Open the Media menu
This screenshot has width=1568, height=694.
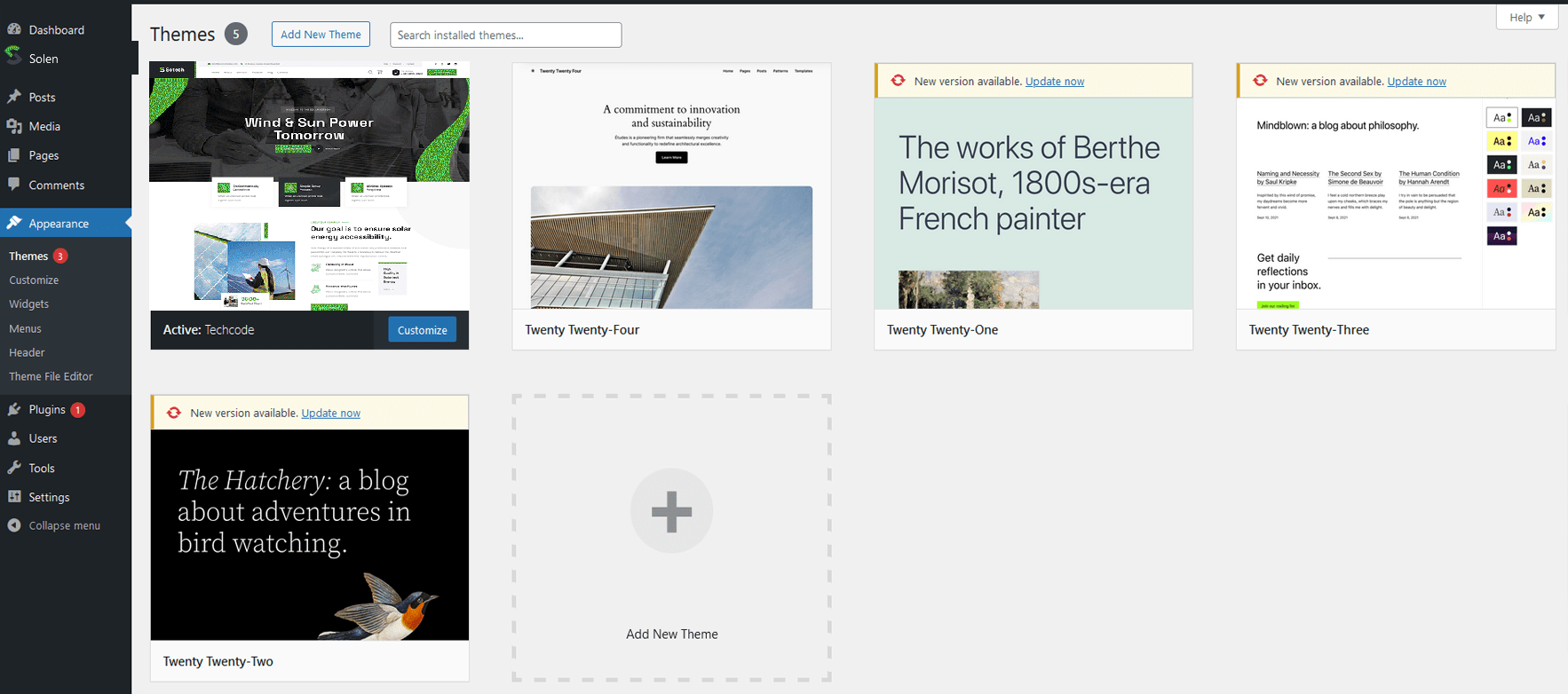[x=44, y=126]
